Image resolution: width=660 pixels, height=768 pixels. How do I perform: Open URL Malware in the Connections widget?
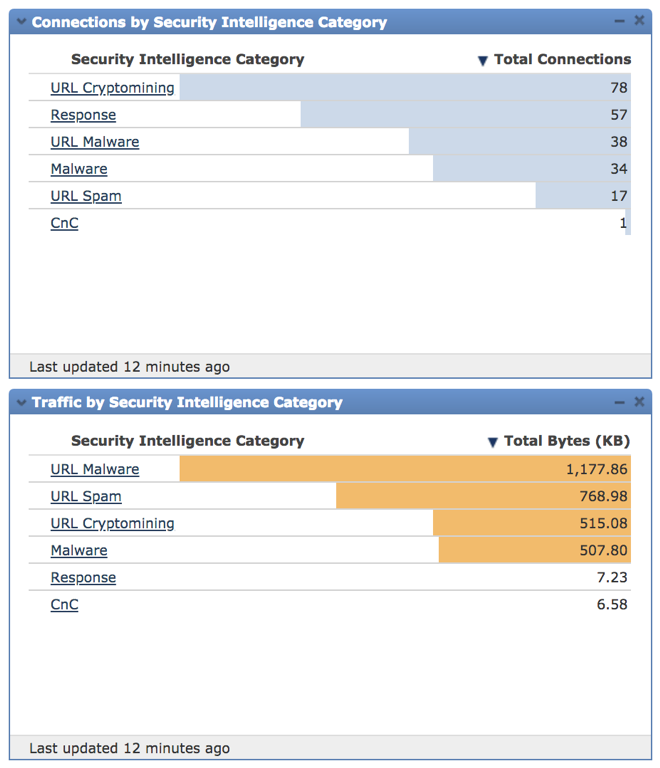click(x=95, y=142)
